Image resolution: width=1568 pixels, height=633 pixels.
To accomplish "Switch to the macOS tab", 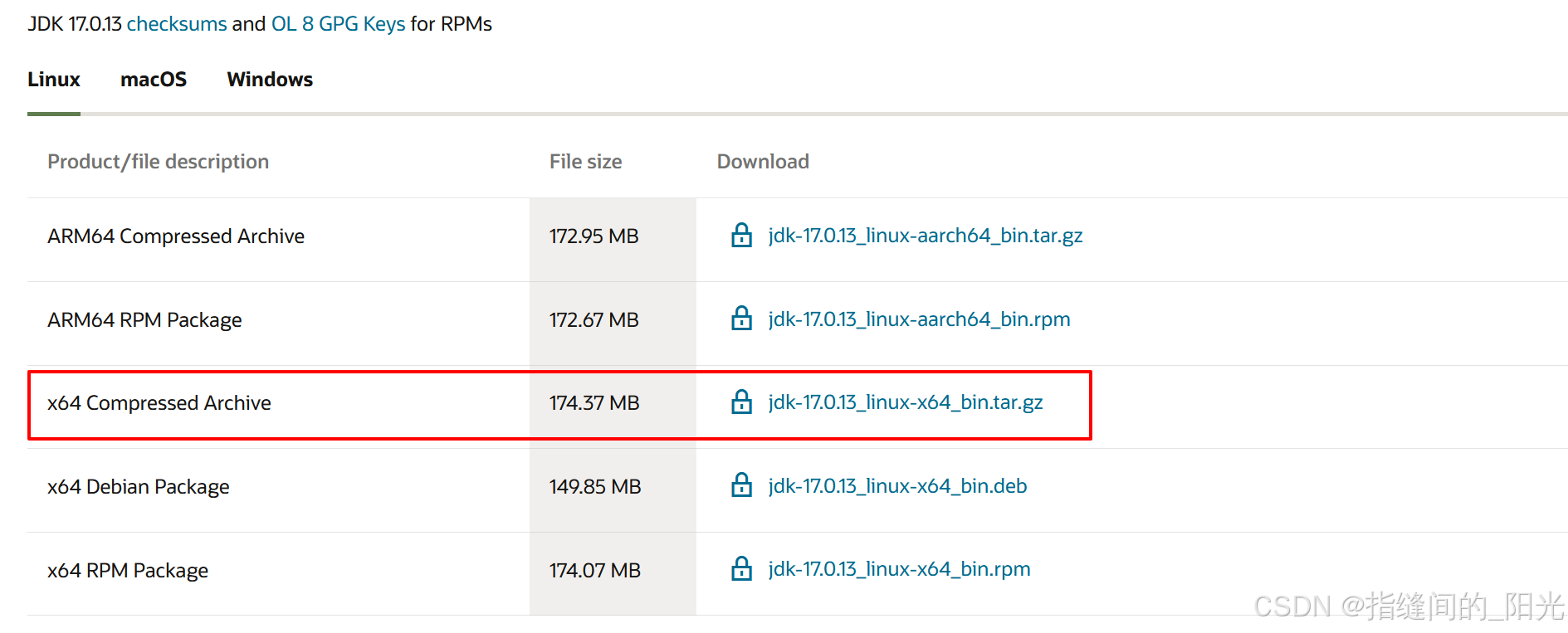I will coord(154,80).
